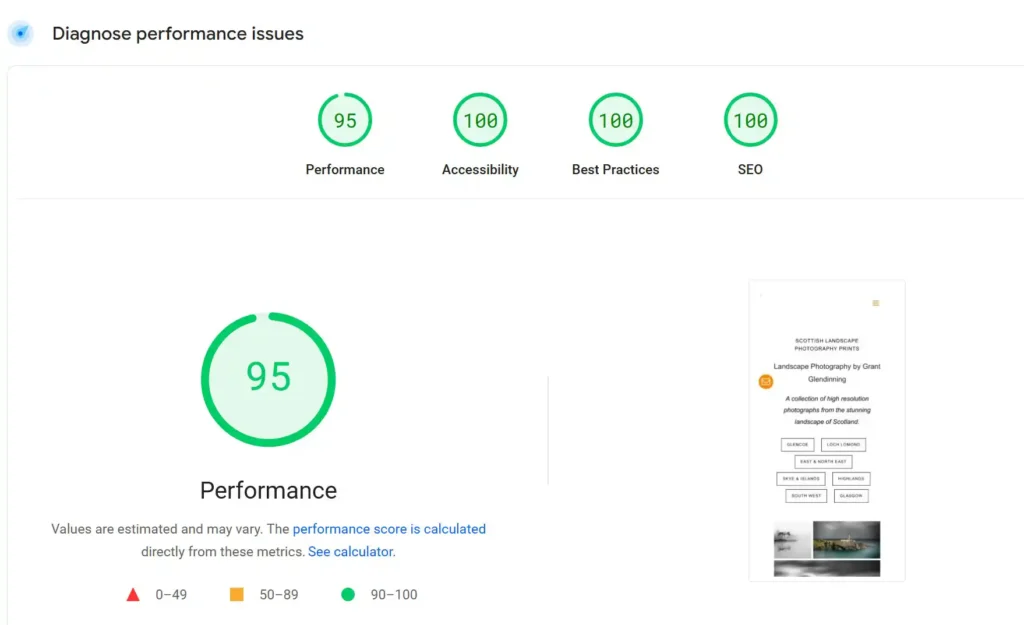Open the 'performance score is calculated' link

click(x=389, y=529)
